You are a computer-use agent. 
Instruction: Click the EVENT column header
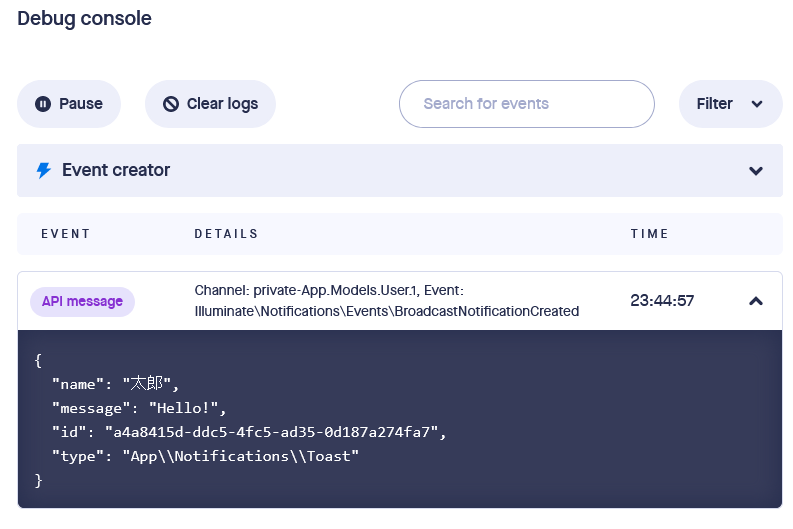click(x=66, y=234)
